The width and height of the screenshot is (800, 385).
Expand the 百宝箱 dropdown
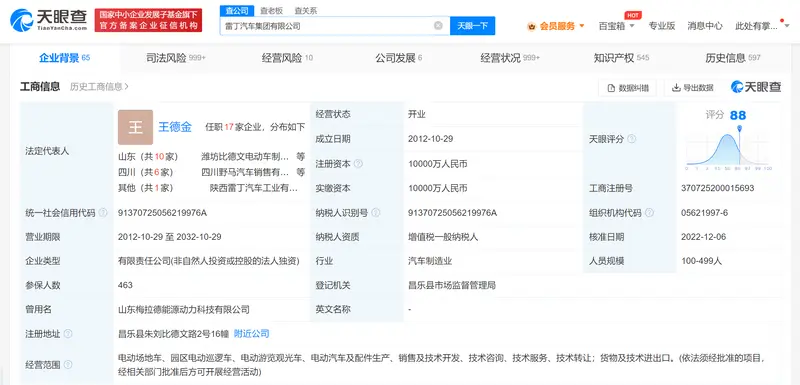pyautogui.click(x=616, y=26)
